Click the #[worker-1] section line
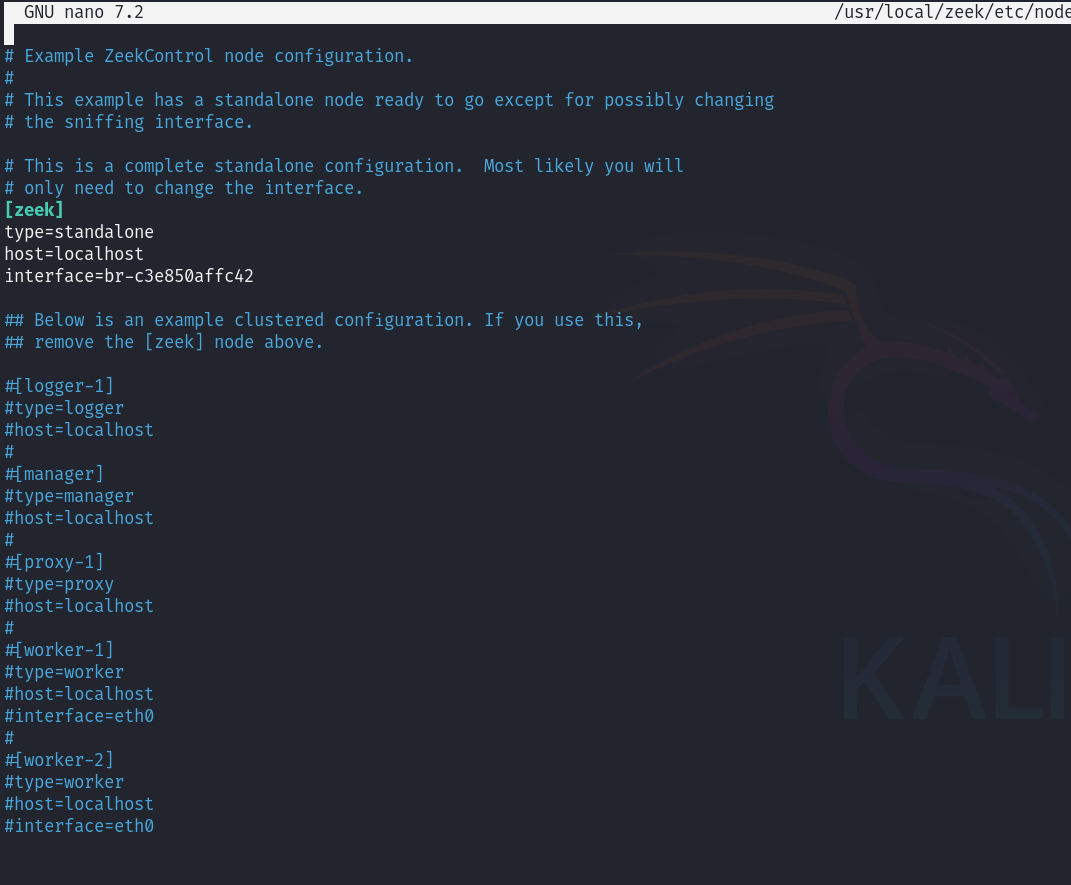Viewport: 1071px width, 885px height. [59, 650]
